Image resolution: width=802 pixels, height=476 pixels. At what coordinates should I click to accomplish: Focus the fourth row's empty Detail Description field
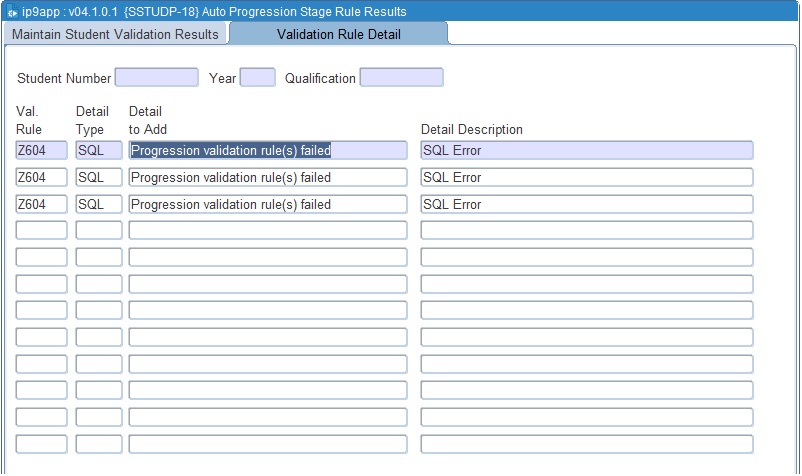click(586, 231)
